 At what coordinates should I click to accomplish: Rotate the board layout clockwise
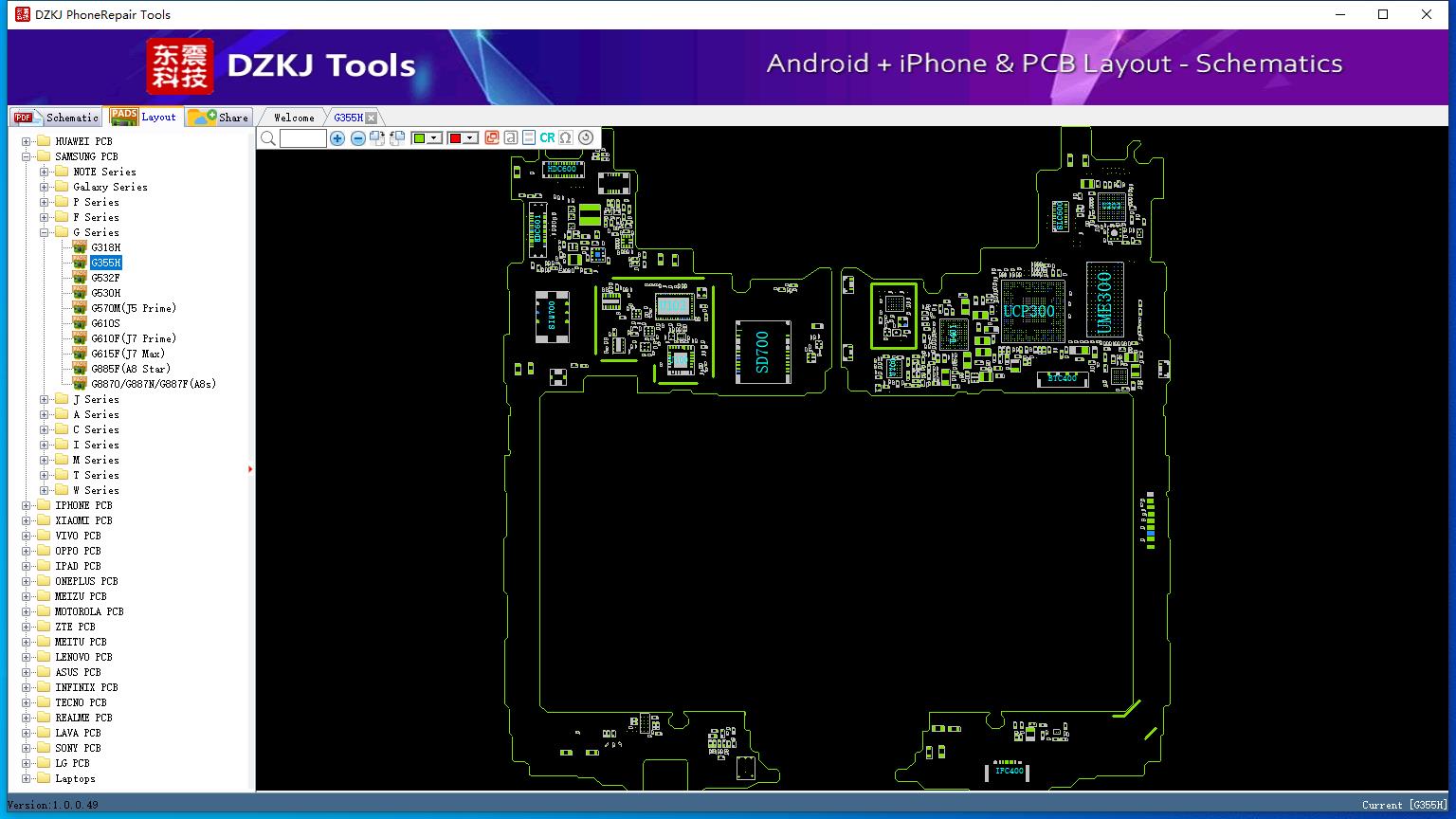377,138
